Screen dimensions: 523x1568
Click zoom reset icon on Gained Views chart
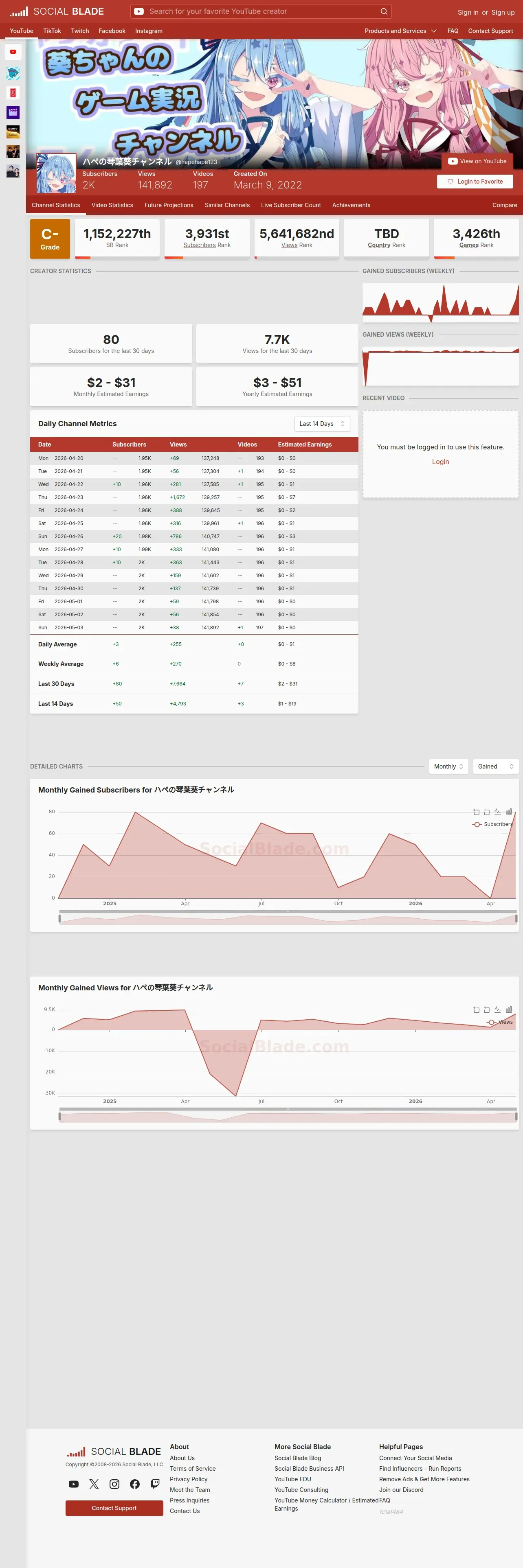(x=486, y=1010)
